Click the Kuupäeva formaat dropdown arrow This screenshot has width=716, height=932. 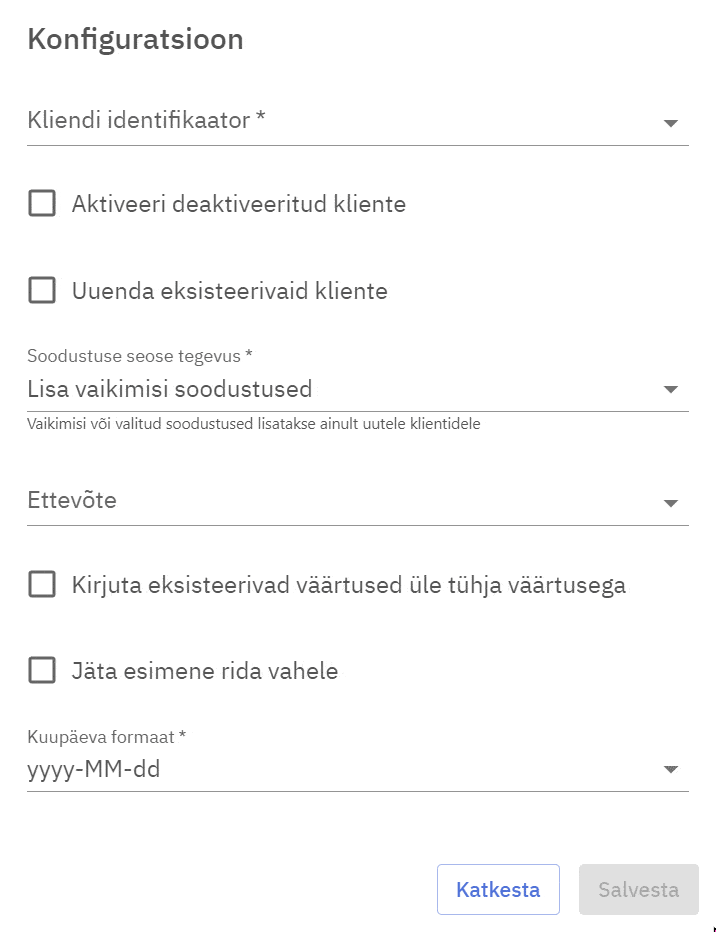point(670,769)
